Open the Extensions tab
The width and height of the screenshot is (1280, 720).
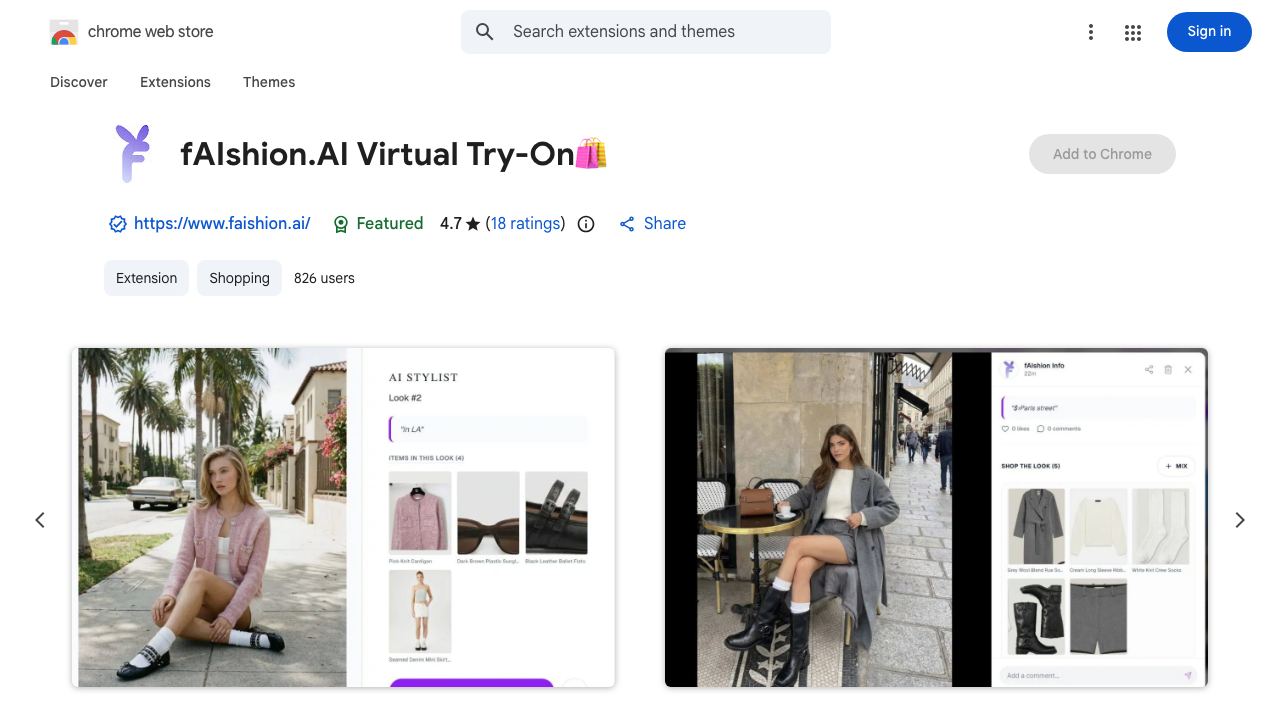(175, 82)
